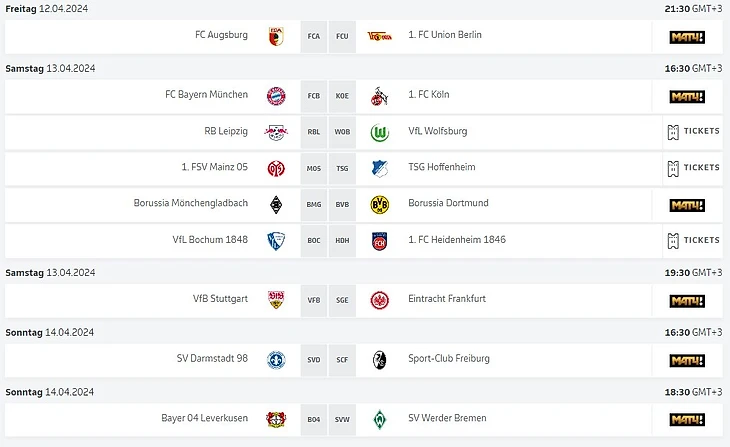Image resolution: width=730 pixels, height=447 pixels.
Task: Click the TSG Hoffenheim crest
Action: 379,168
